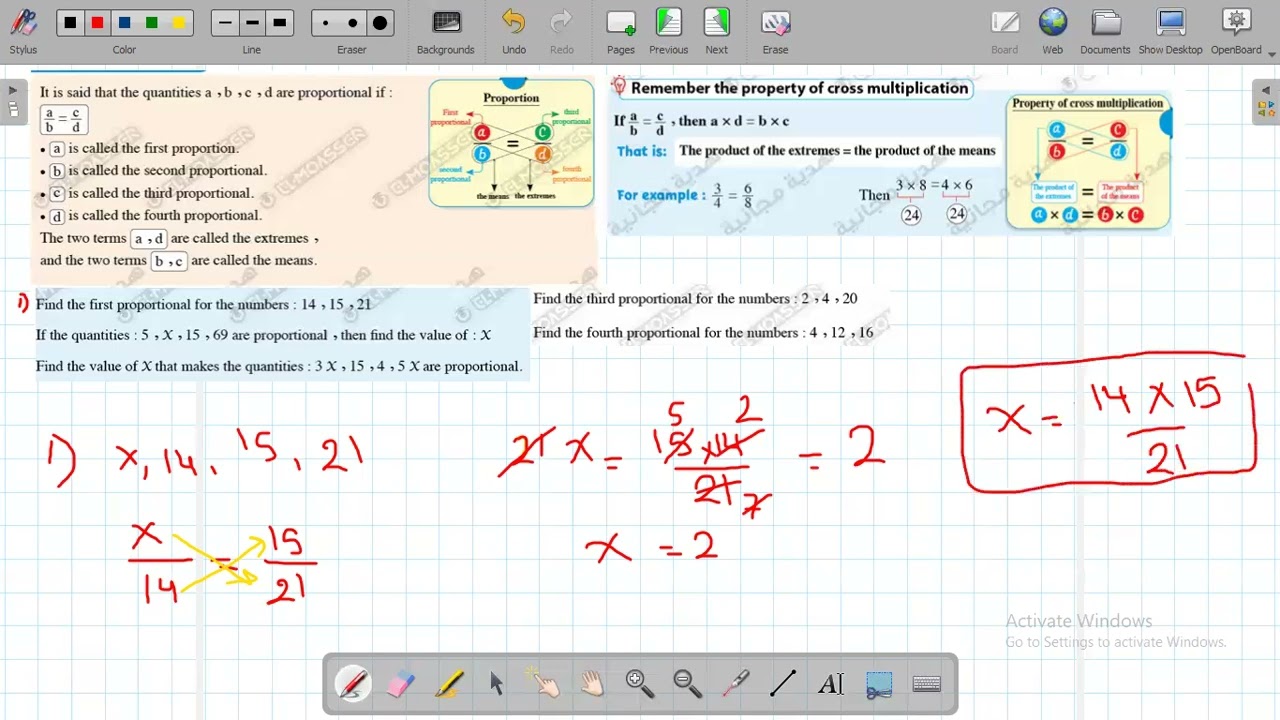Click the cross multiplication property diagram

[1088, 162]
